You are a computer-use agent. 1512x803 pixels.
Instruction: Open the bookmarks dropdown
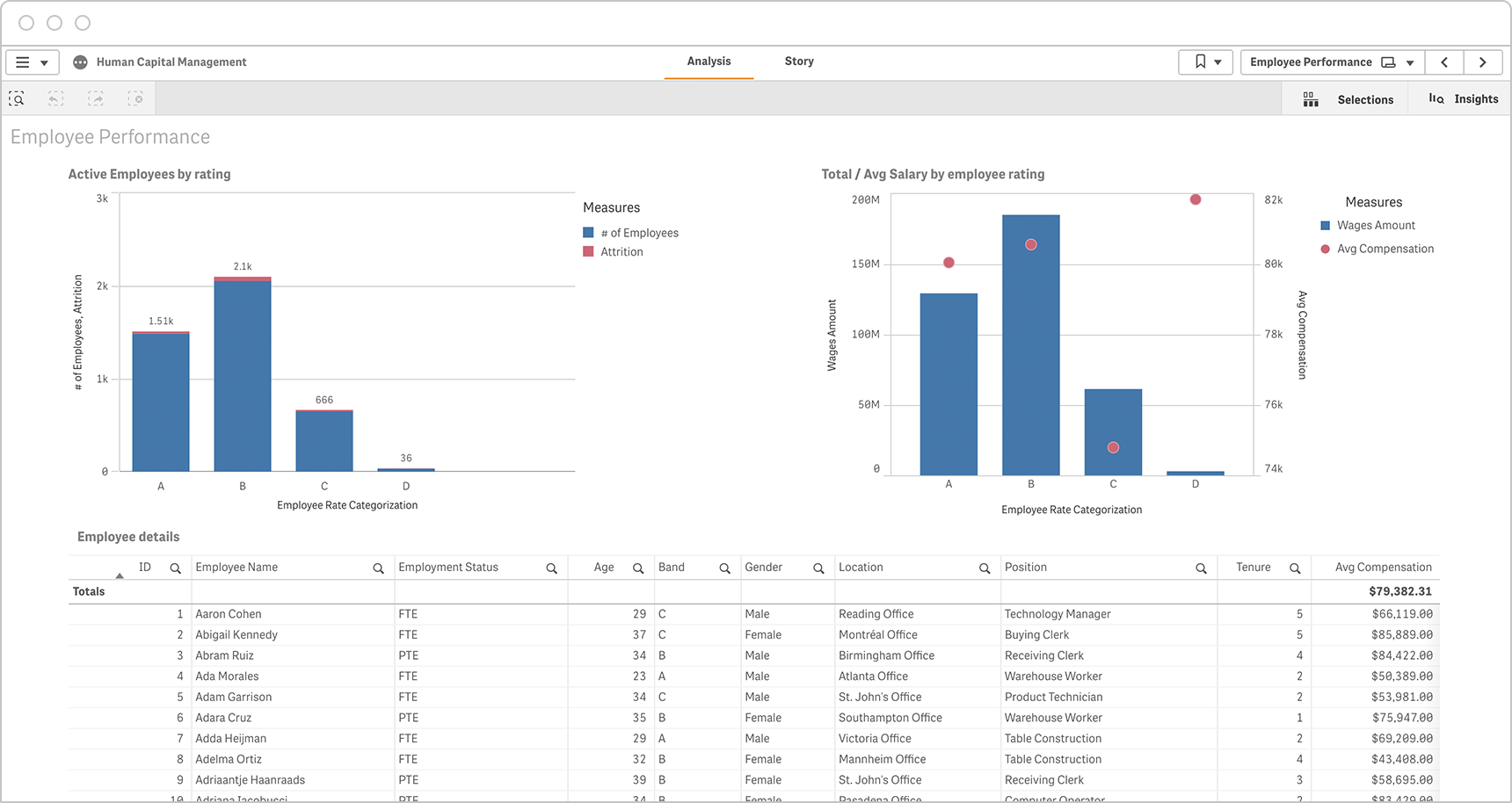tap(1205, 62)
